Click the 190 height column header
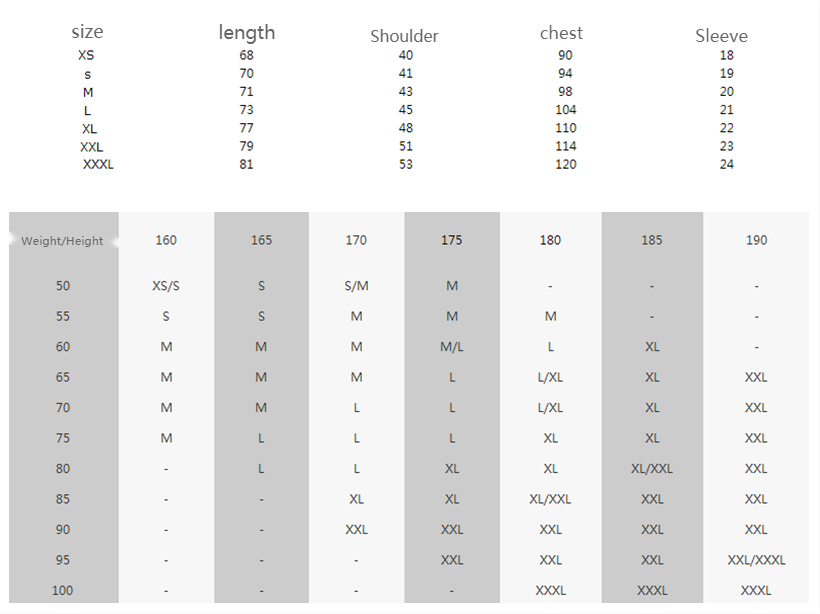The height and width of the screenshot is (614, 820). point(756,240)
